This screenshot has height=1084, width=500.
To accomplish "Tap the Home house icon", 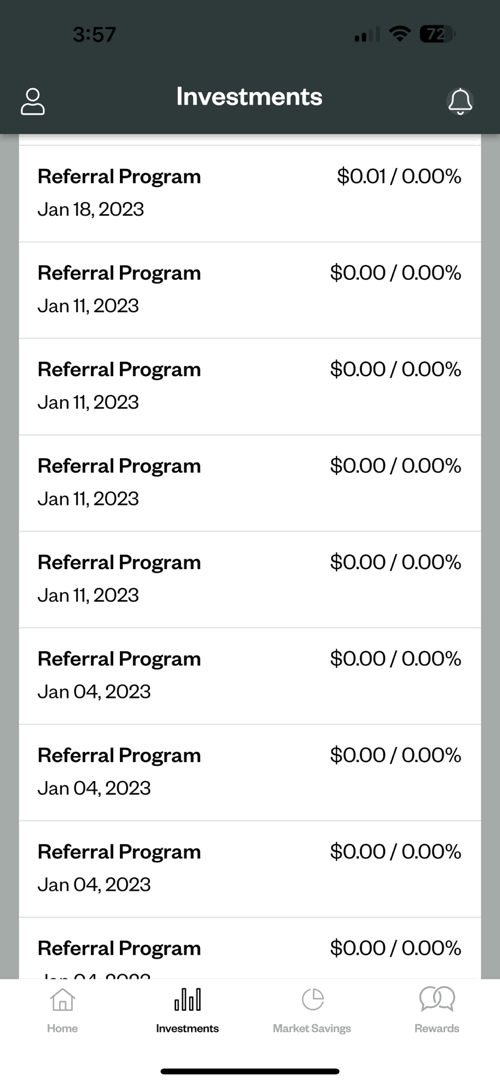I will click(62, 1000).
